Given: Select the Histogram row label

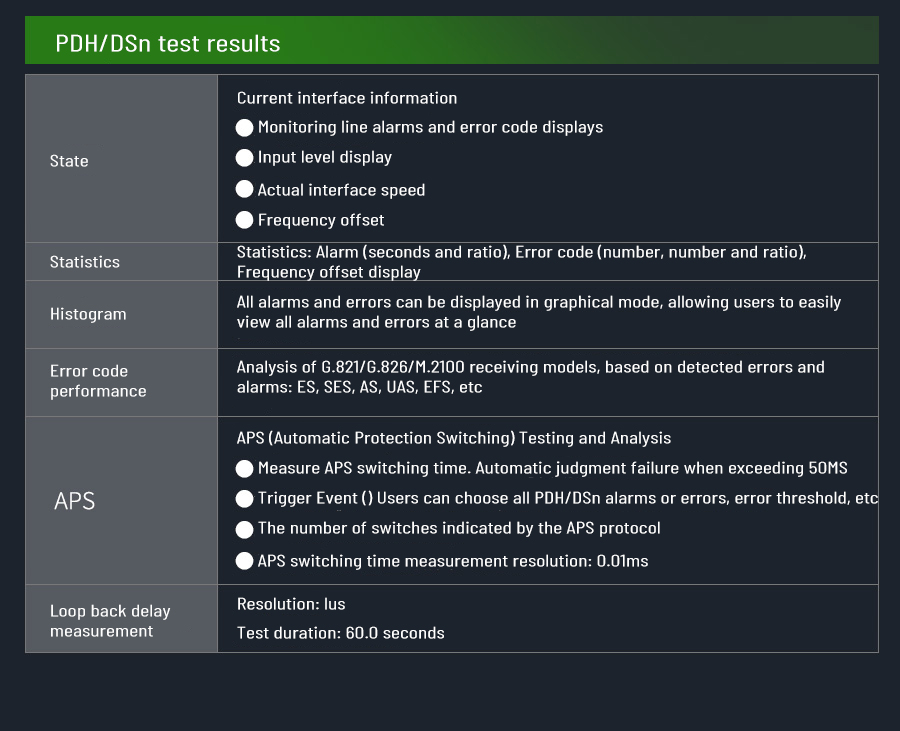Looking at the screenshot, I should tap(88, 314).
